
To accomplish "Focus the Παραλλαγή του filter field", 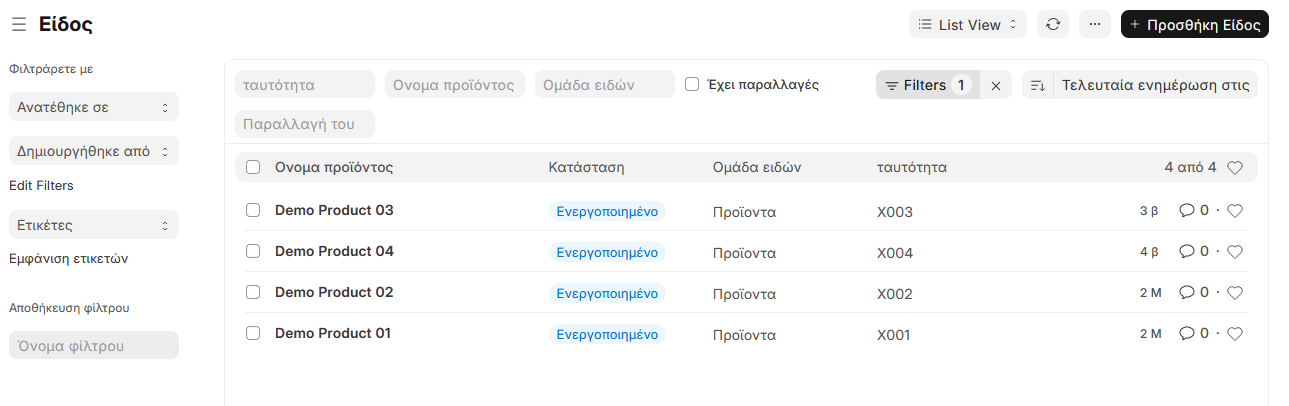I will tap(305, 124).
